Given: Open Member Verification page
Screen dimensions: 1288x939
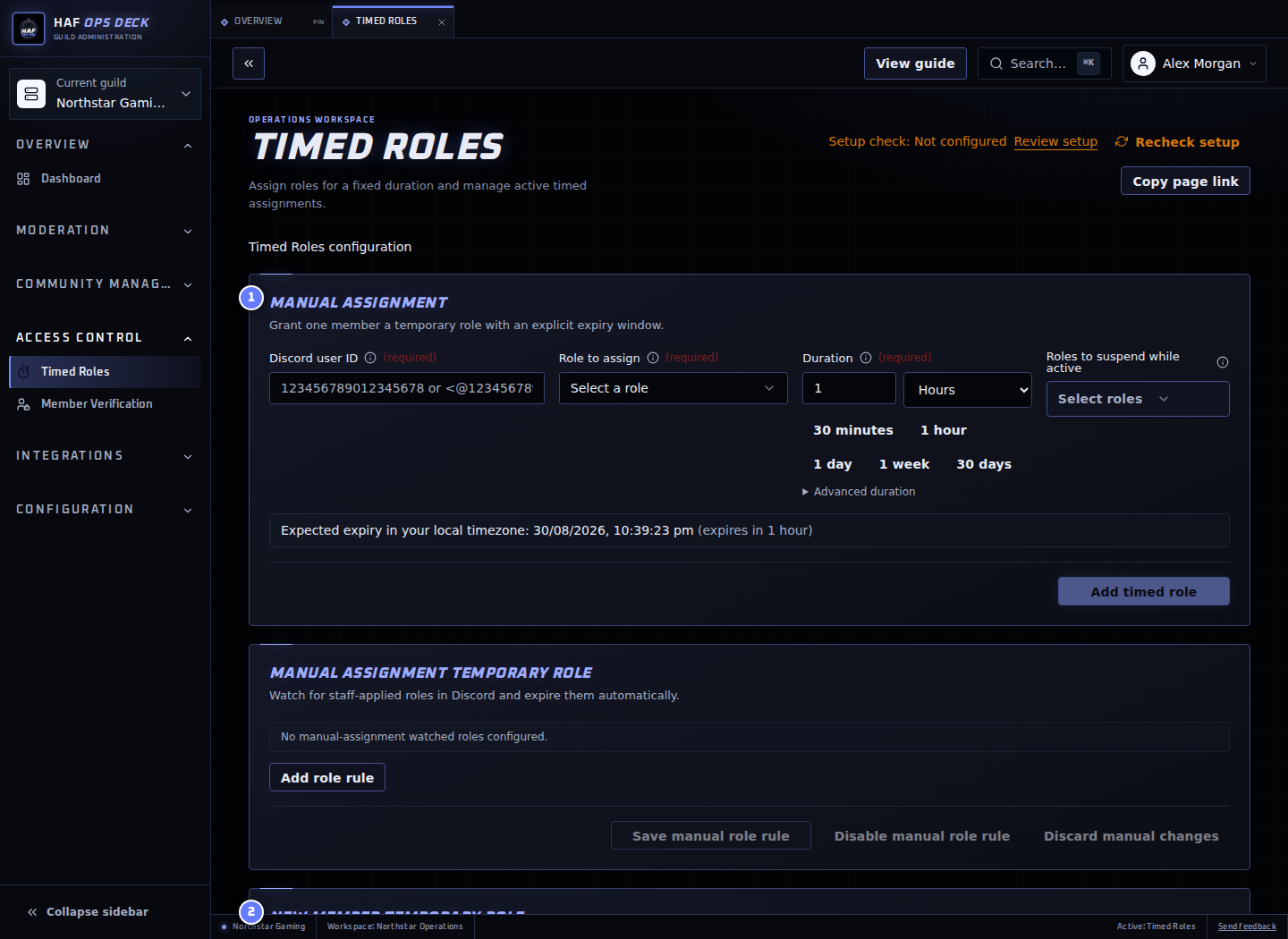Looking at the screenshot, I should (105, 404).
